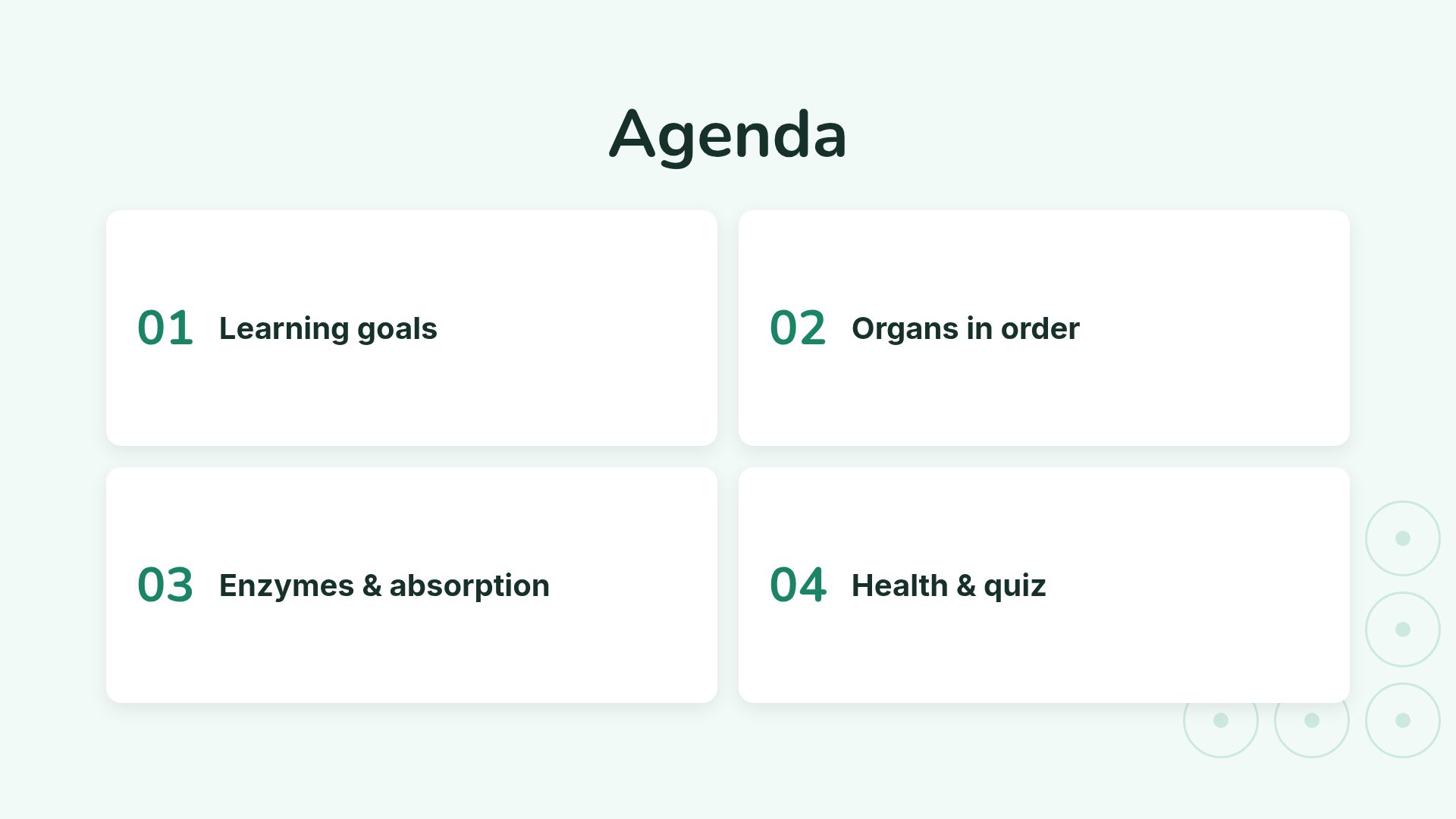Screen dimensions: 1456x819
Task: Choose the Enzymes & absorption card
Action: pos(412,585)
